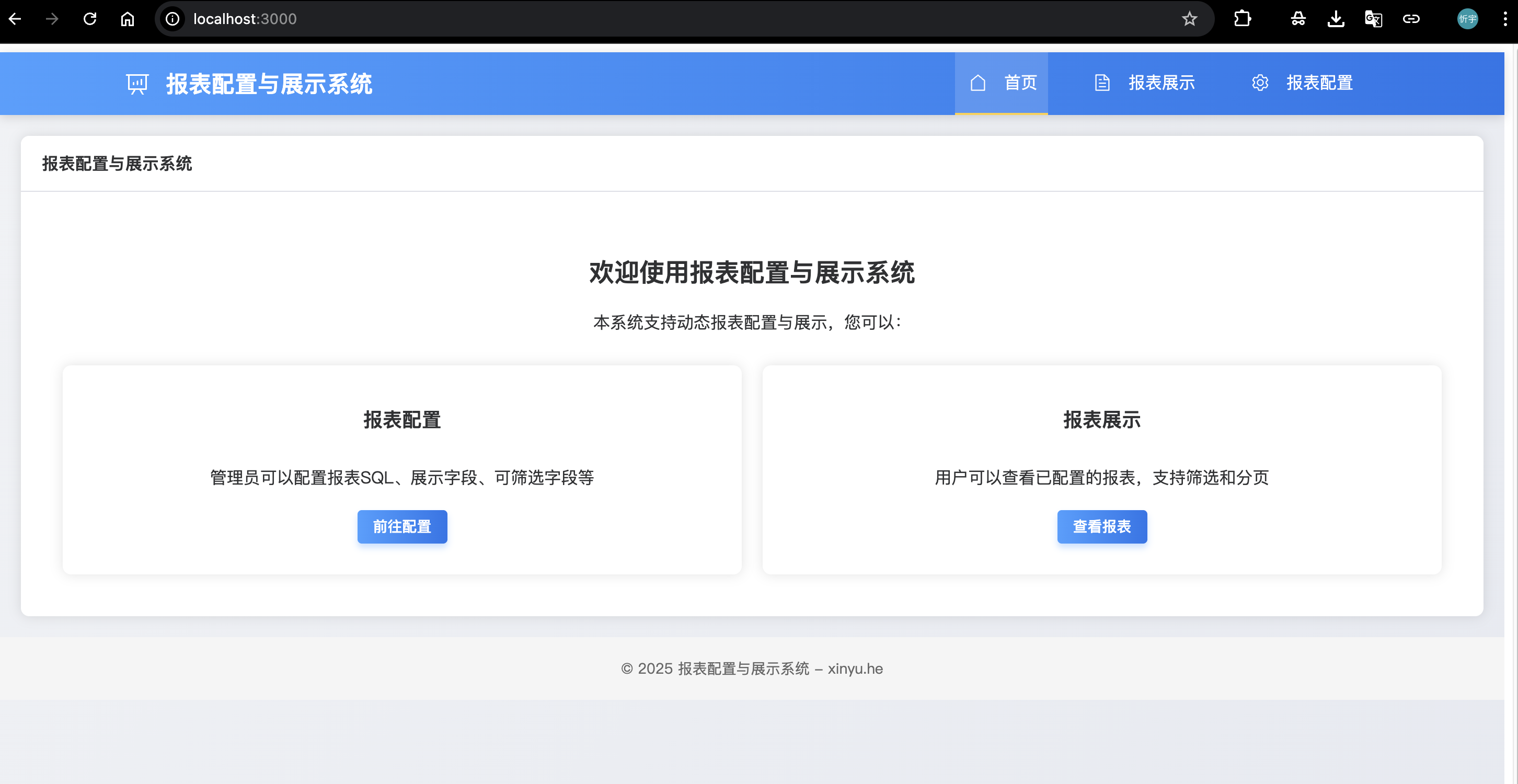The width and height of the screenshot is (1518, 784).
Task: Open the browser extensions puzzle icon
Action: (x=1242, y=19)
